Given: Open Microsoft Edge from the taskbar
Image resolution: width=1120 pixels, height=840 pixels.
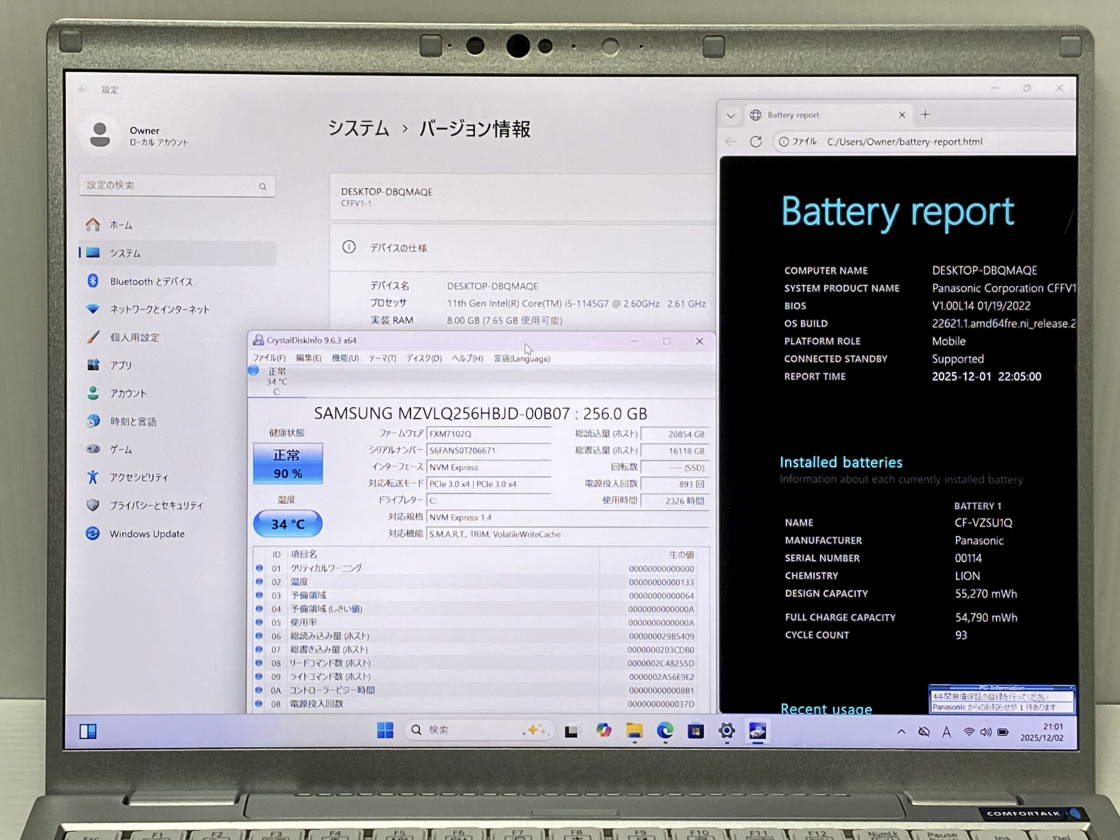Looking at the screenshot, I should (x=665, y=731).
